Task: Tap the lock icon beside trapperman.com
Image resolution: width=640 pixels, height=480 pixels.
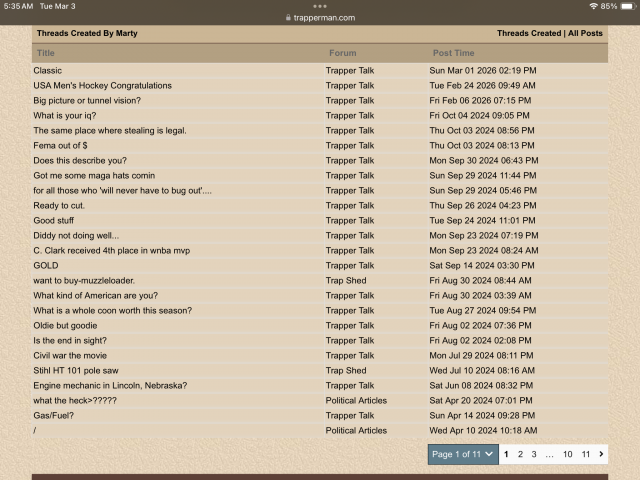Action: click(289, 18)
